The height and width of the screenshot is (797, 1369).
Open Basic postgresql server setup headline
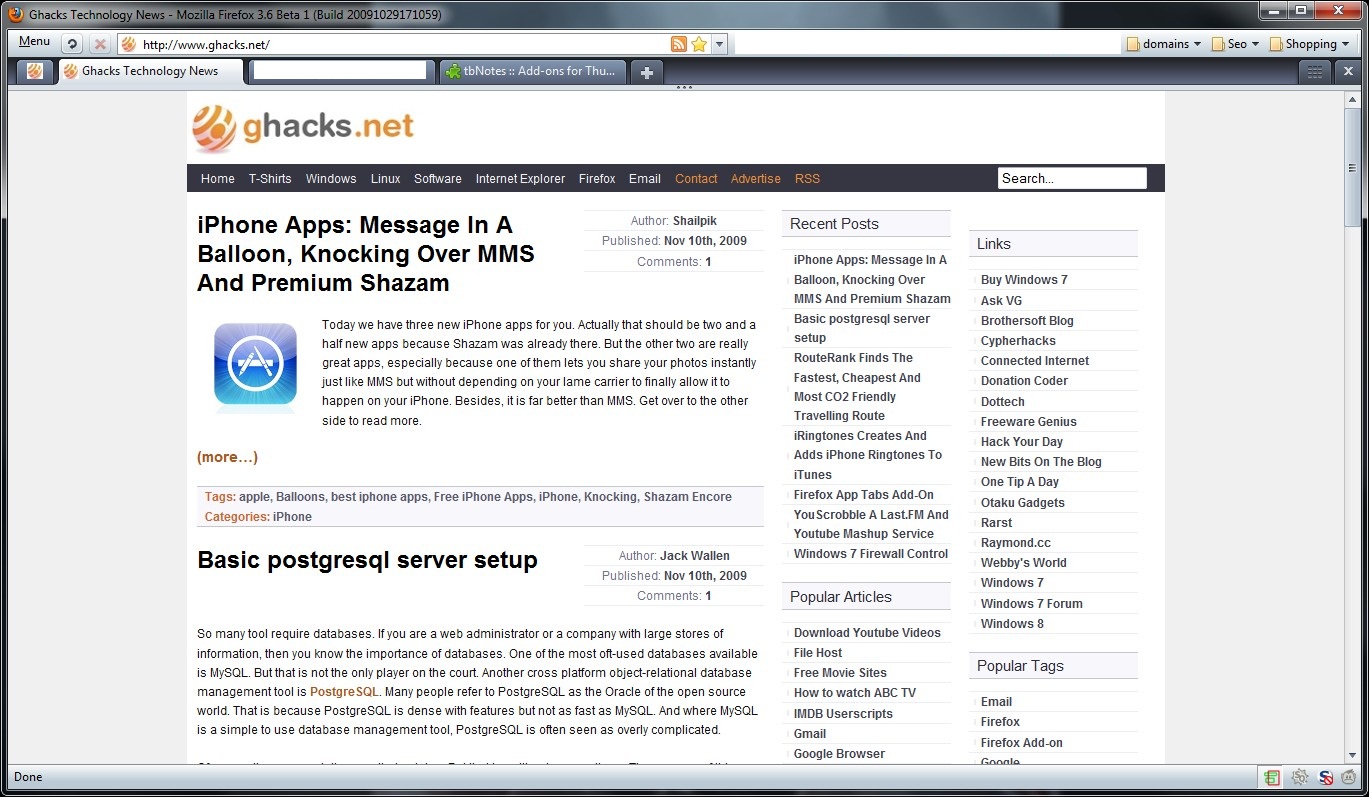367,560
